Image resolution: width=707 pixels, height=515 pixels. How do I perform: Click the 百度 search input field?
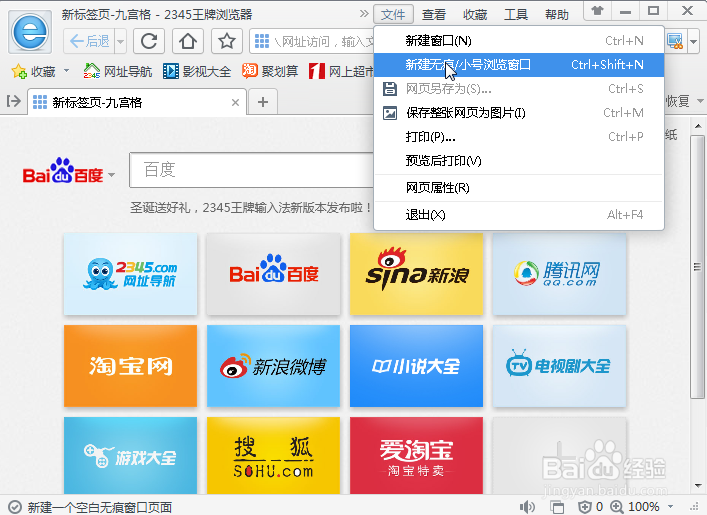(x=252, y=170)
